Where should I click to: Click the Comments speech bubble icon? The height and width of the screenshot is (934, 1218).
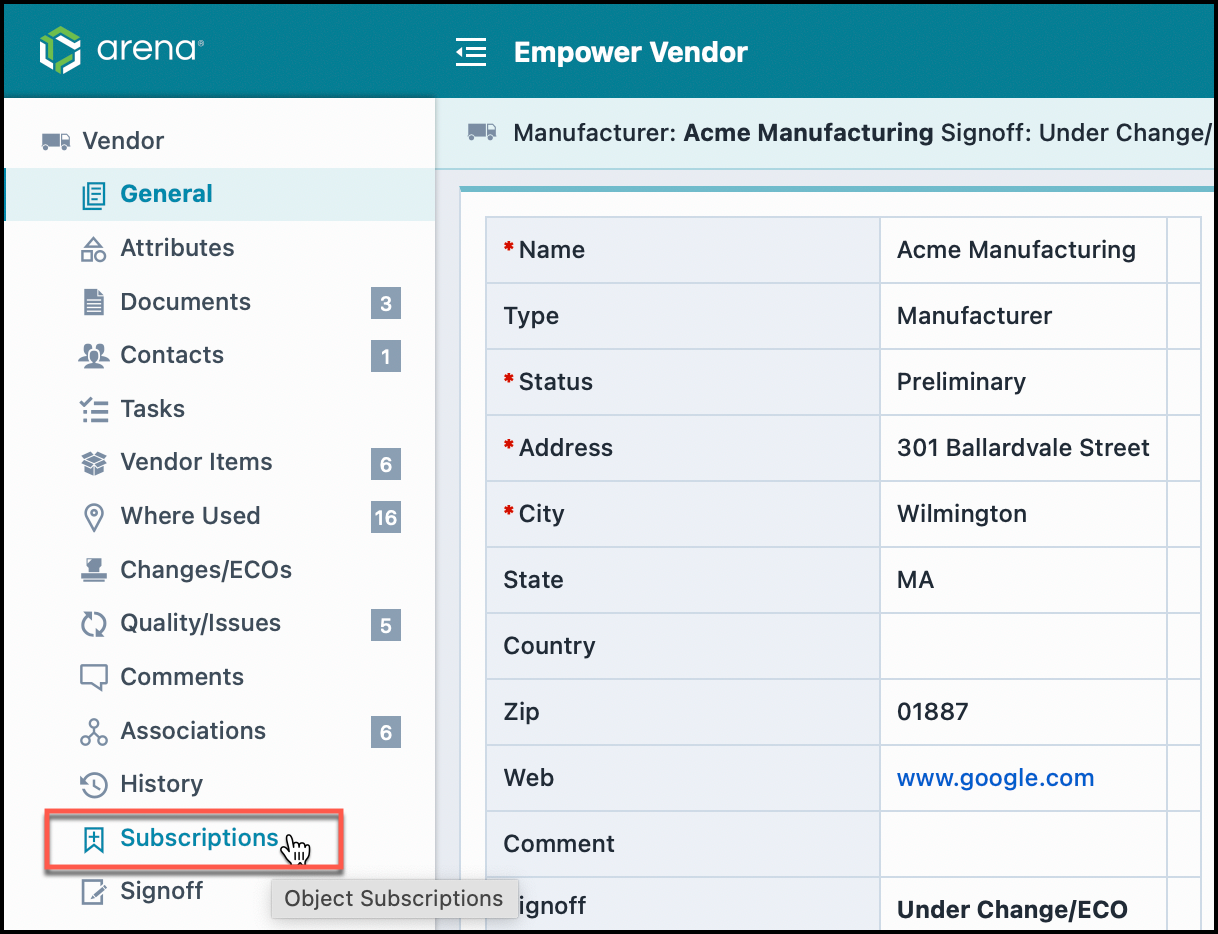93,678
